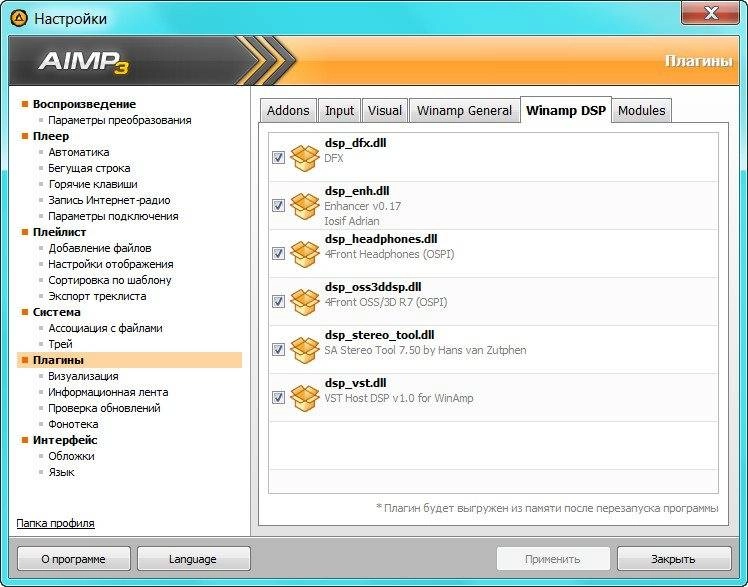Select the Интерфейс category

click(65, 440)
